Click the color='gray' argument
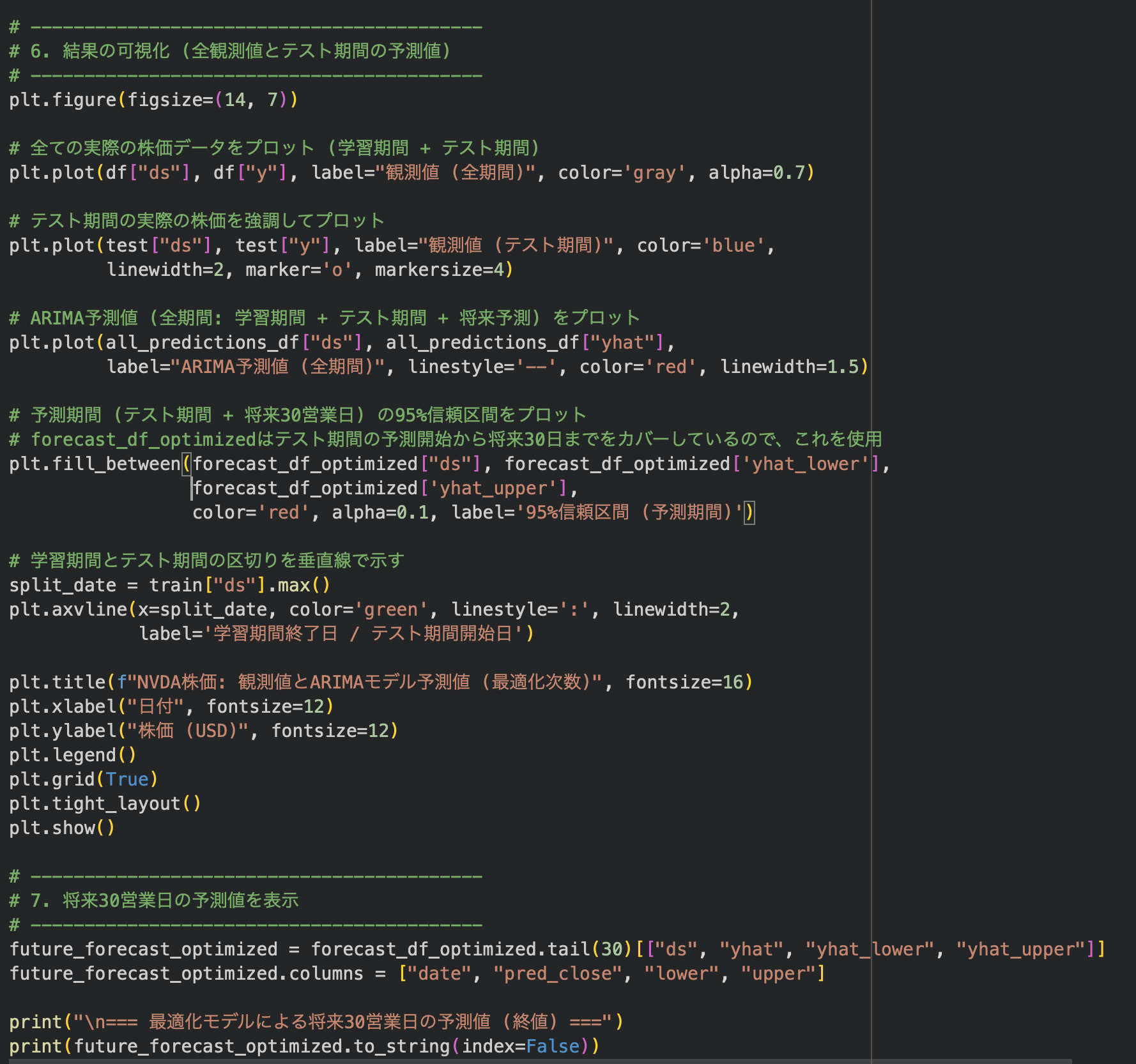Image resolution: width=1136 pixels, height=1064 pixels. 622,172
